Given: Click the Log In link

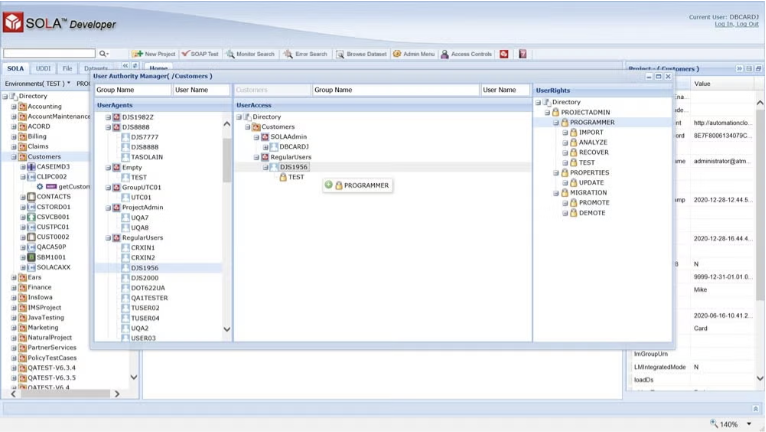Looking at the screenshot, I should pyautogui.click(x=724, y=24).
